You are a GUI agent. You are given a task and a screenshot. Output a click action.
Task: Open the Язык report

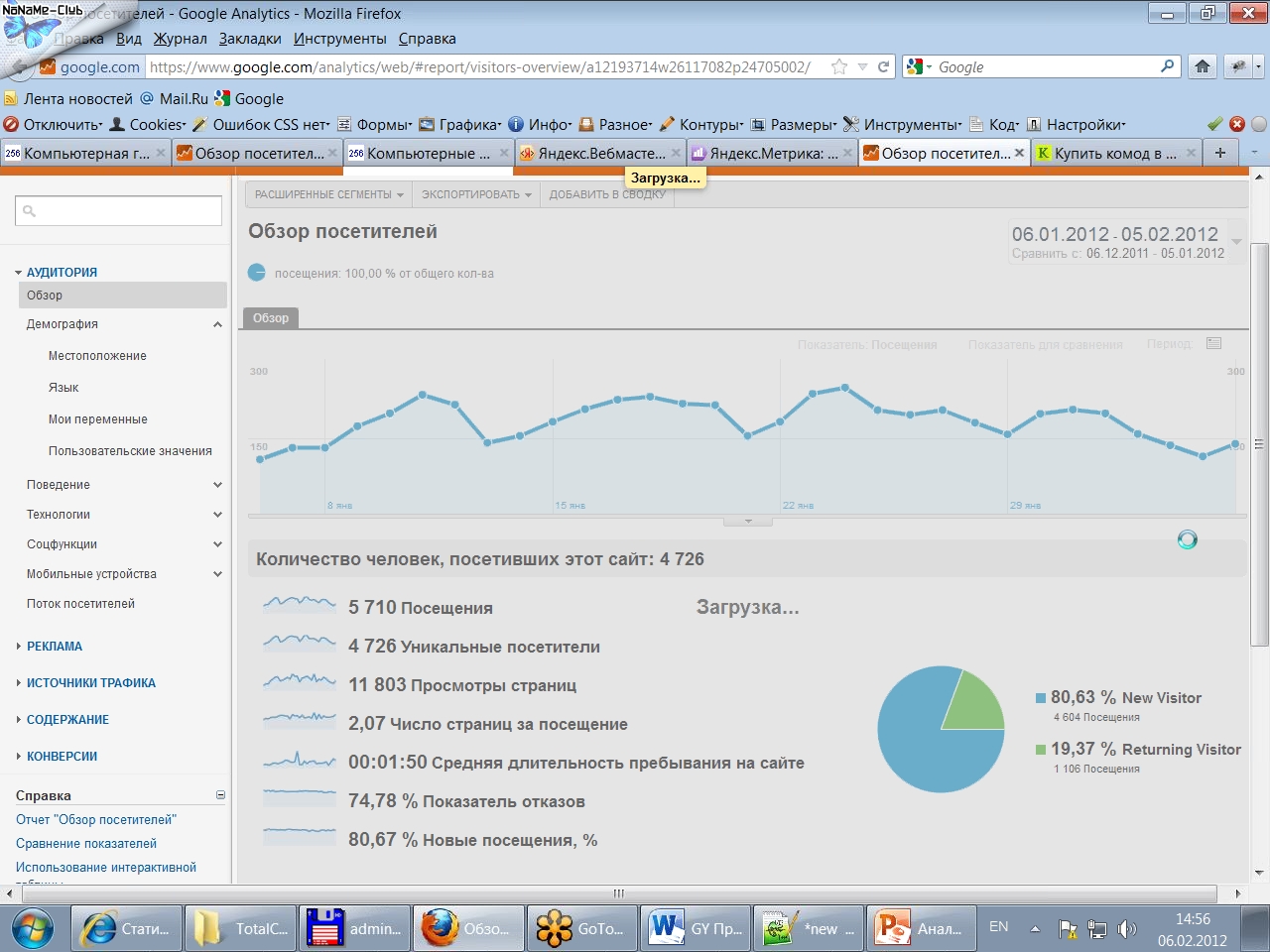[63, 388]
